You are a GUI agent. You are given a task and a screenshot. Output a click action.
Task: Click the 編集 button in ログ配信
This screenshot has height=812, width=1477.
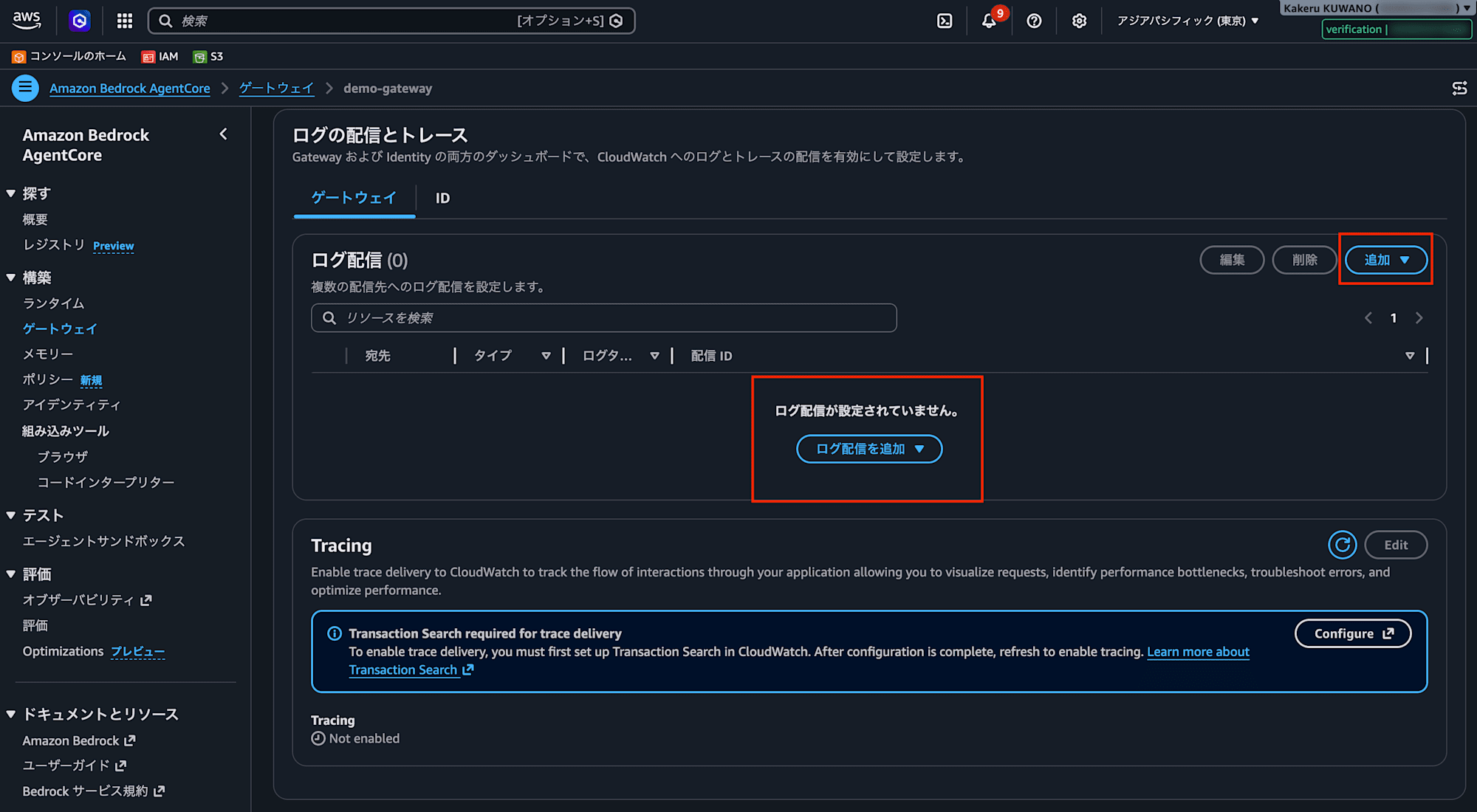(1232, 260)
